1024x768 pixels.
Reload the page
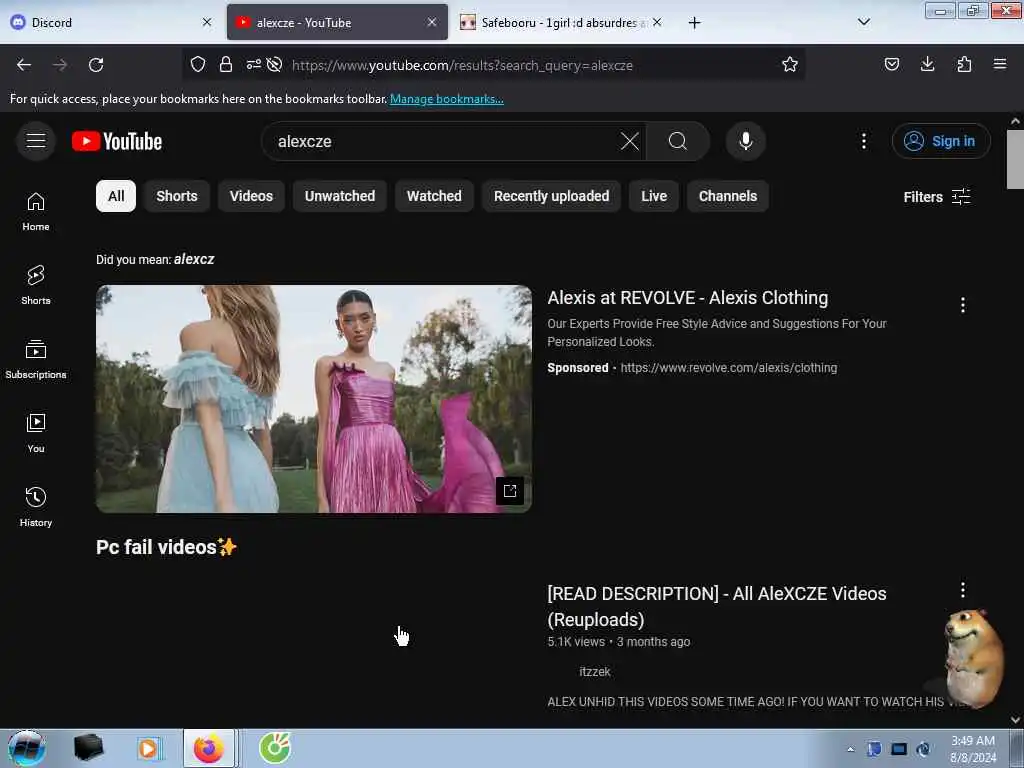(x=96, y=65)
